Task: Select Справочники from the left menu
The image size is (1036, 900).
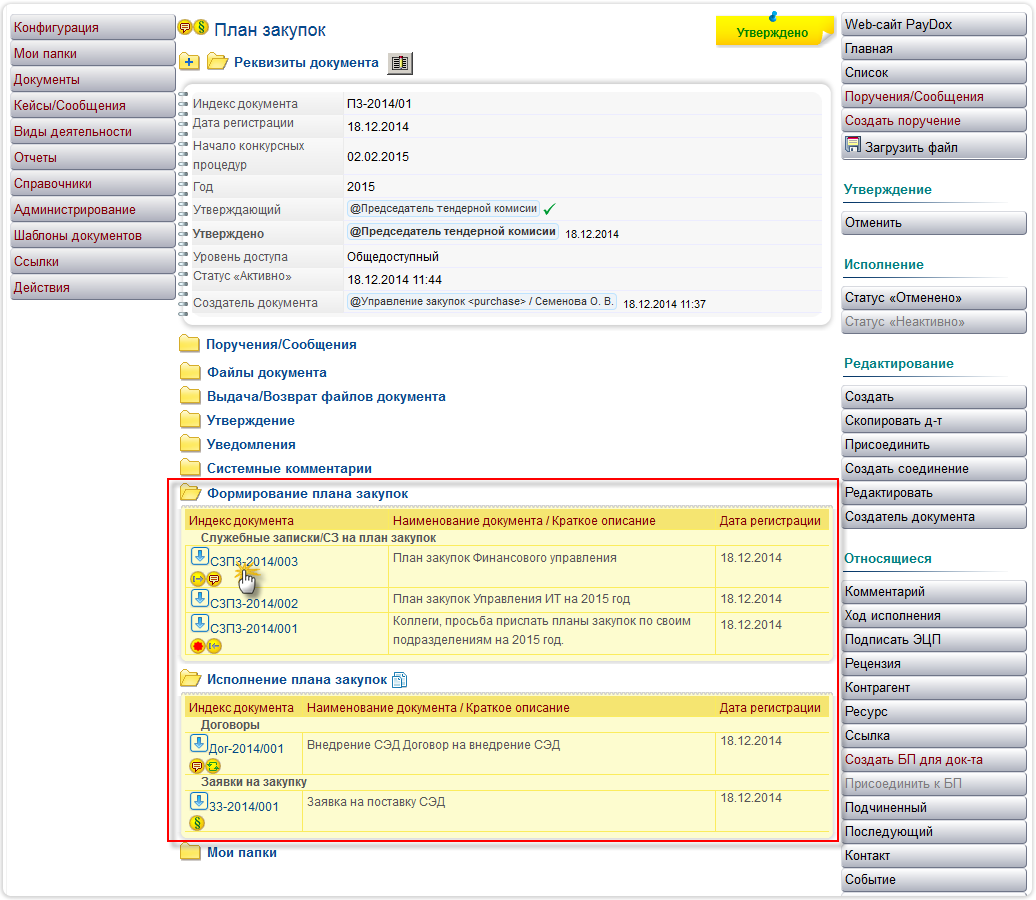Action: (92, 184)
